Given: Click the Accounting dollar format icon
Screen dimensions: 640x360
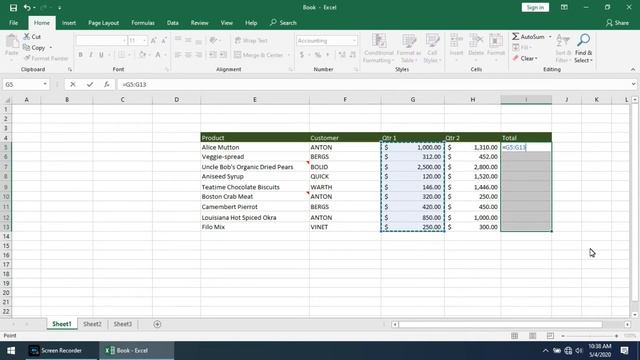Looking at the screenshot, I should (x=302, y=55).
